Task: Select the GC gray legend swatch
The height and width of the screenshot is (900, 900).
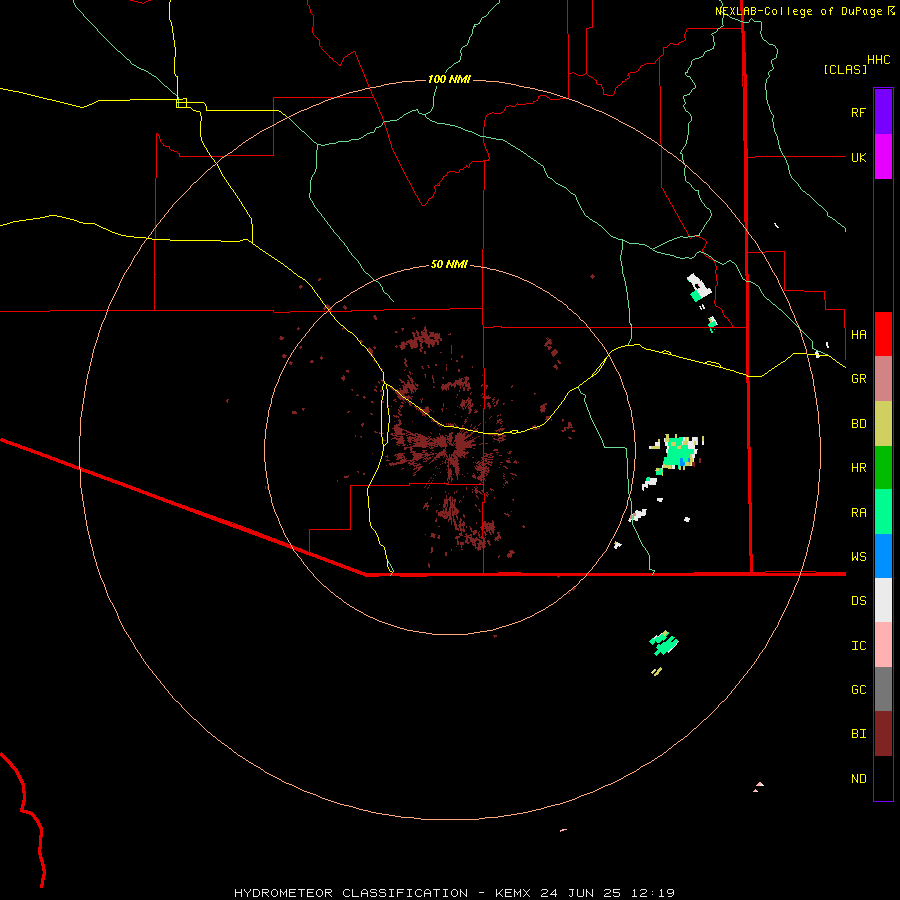Action: tap(883, 689)
